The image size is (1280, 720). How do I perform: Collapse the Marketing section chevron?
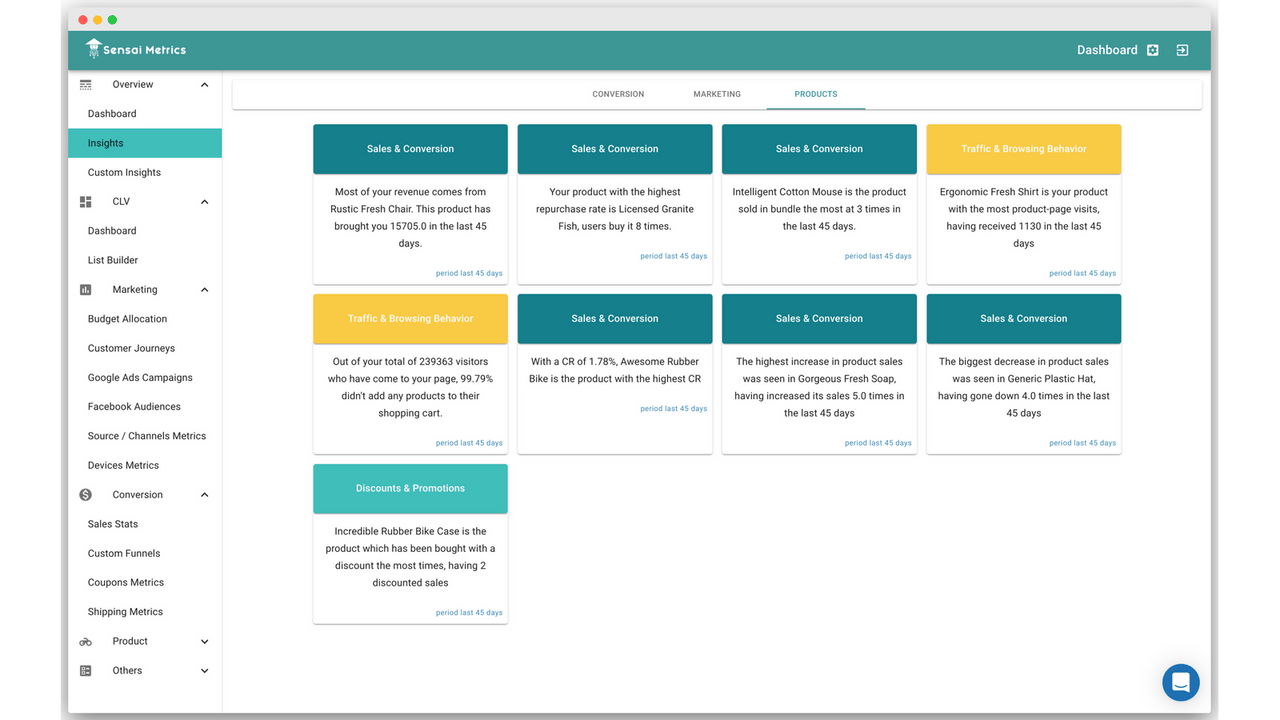pos(205,289)
